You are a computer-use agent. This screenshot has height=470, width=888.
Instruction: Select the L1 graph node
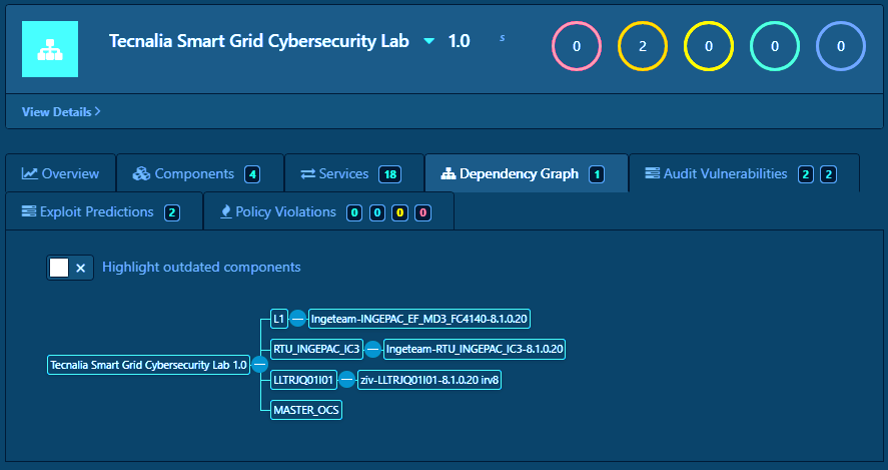pyautogui.click(x=279, y=319)
